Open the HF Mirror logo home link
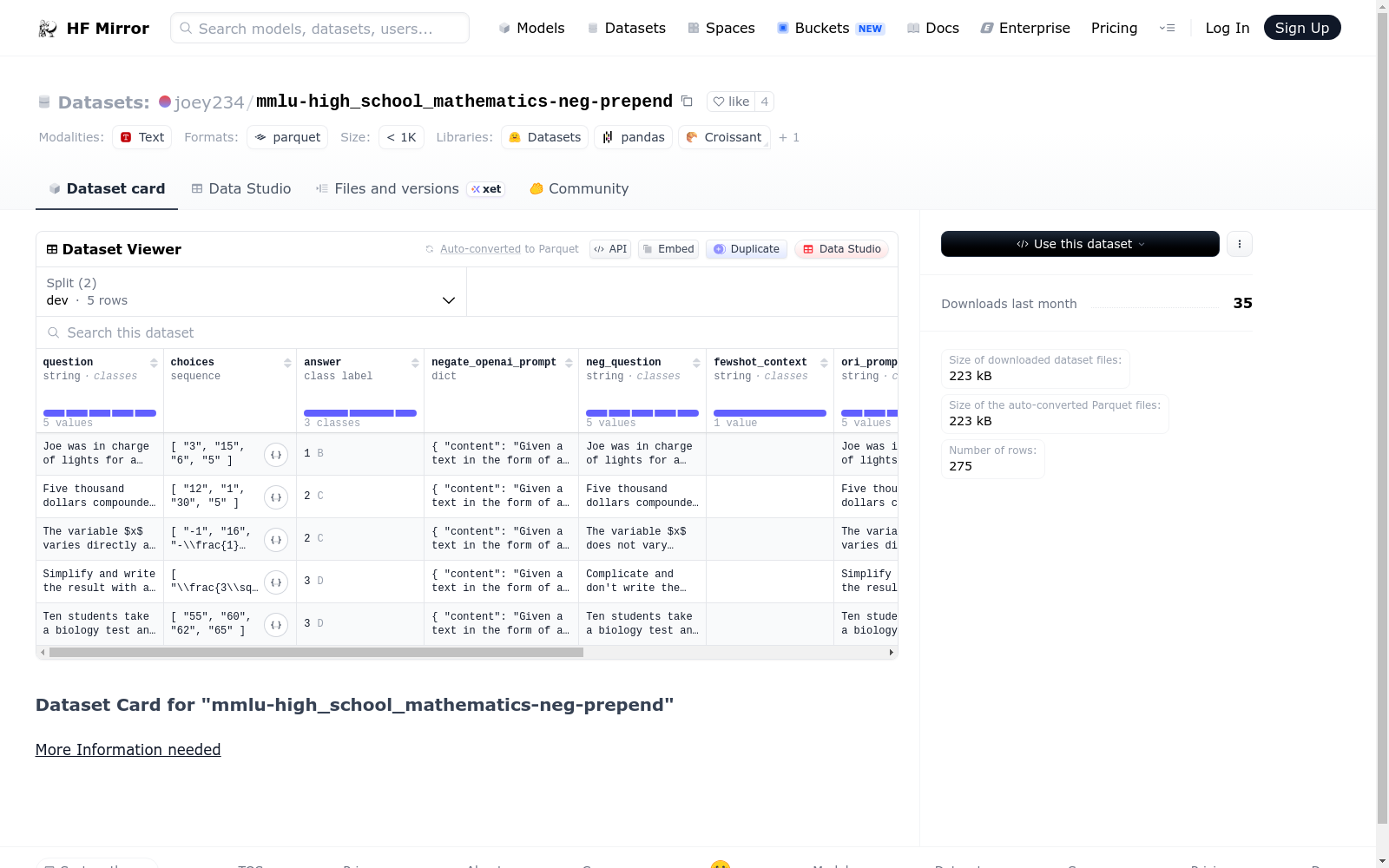1389x868 pixels. pos(94,28)
